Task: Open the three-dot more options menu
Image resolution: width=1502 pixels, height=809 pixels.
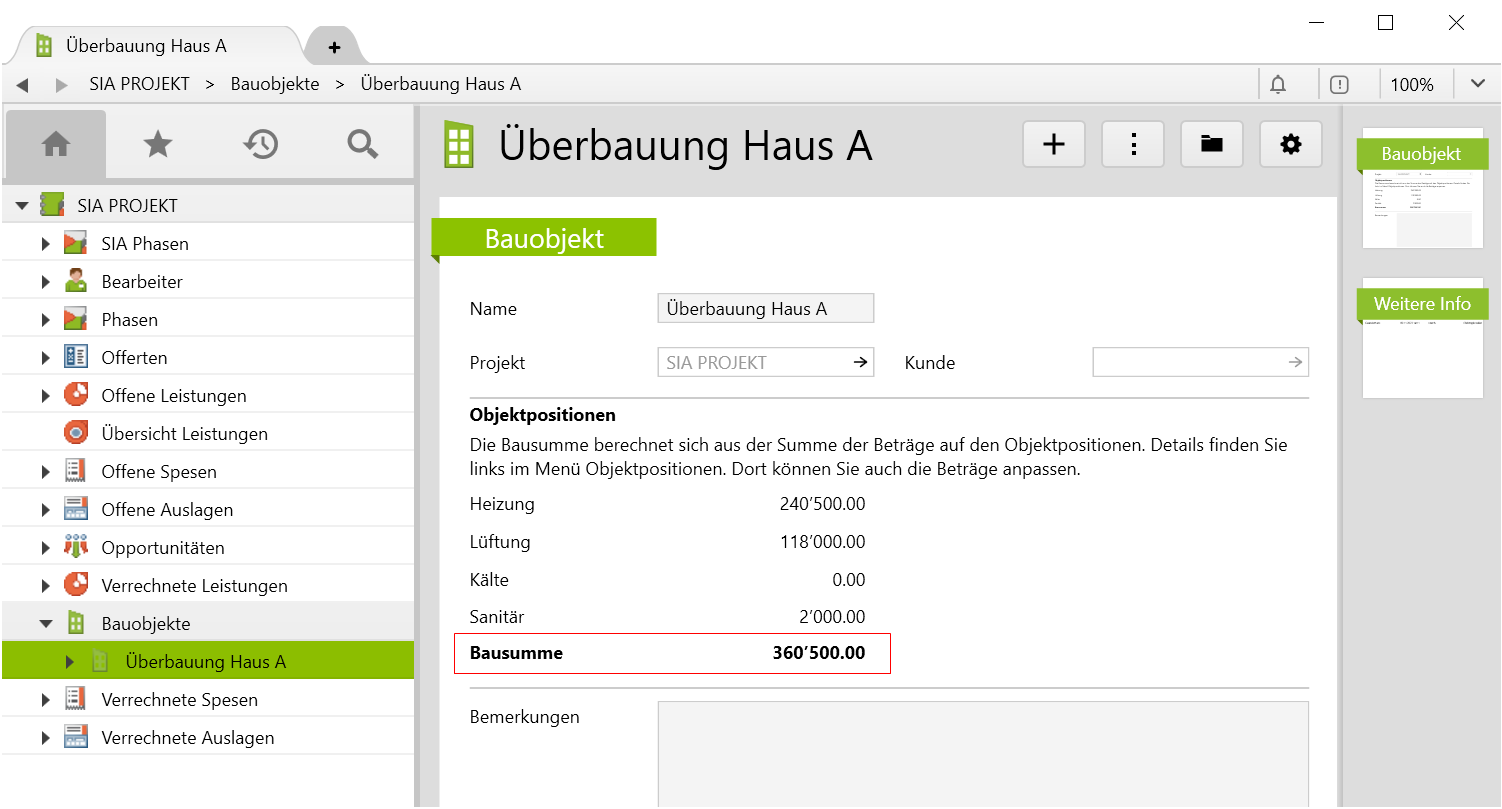Action: click(1133, 145)
